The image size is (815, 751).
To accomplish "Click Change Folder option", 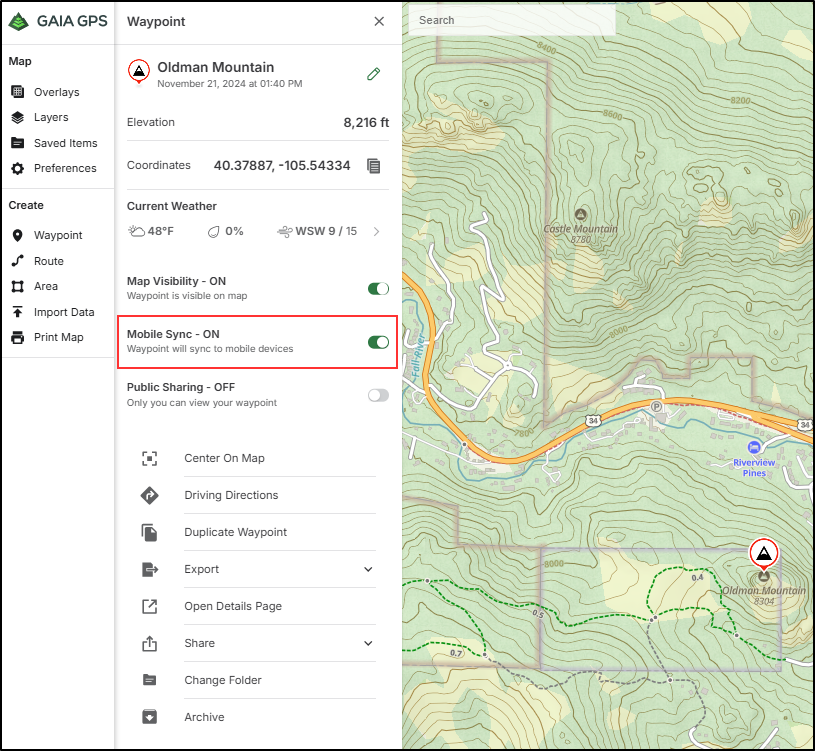I will point(222,680).
